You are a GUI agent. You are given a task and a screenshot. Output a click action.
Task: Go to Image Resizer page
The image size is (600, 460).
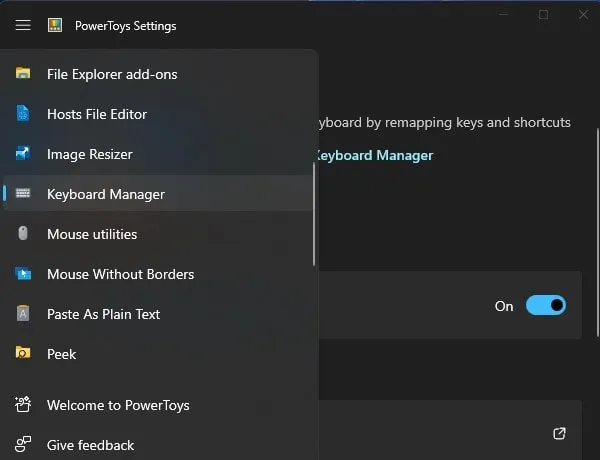[158, 154]
